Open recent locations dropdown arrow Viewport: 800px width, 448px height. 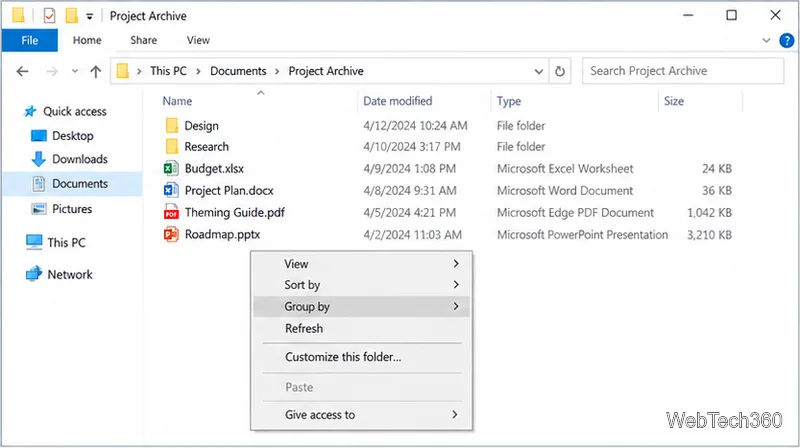pyautogui.click(x=75, y=71)
